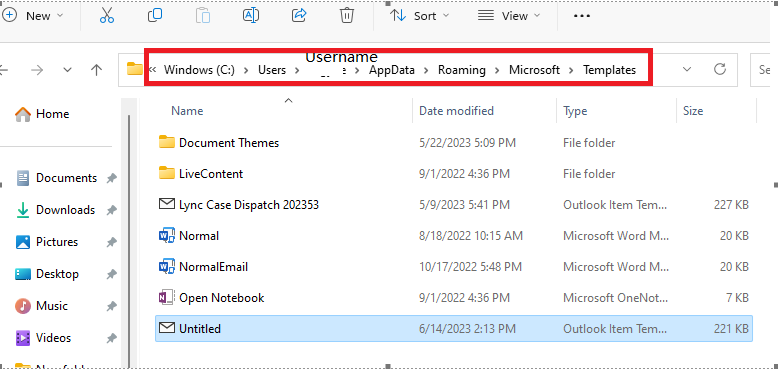Viewport: 778px width, 370px height.
Task: Open the Sort dropdown
Action: pos(419,16)
